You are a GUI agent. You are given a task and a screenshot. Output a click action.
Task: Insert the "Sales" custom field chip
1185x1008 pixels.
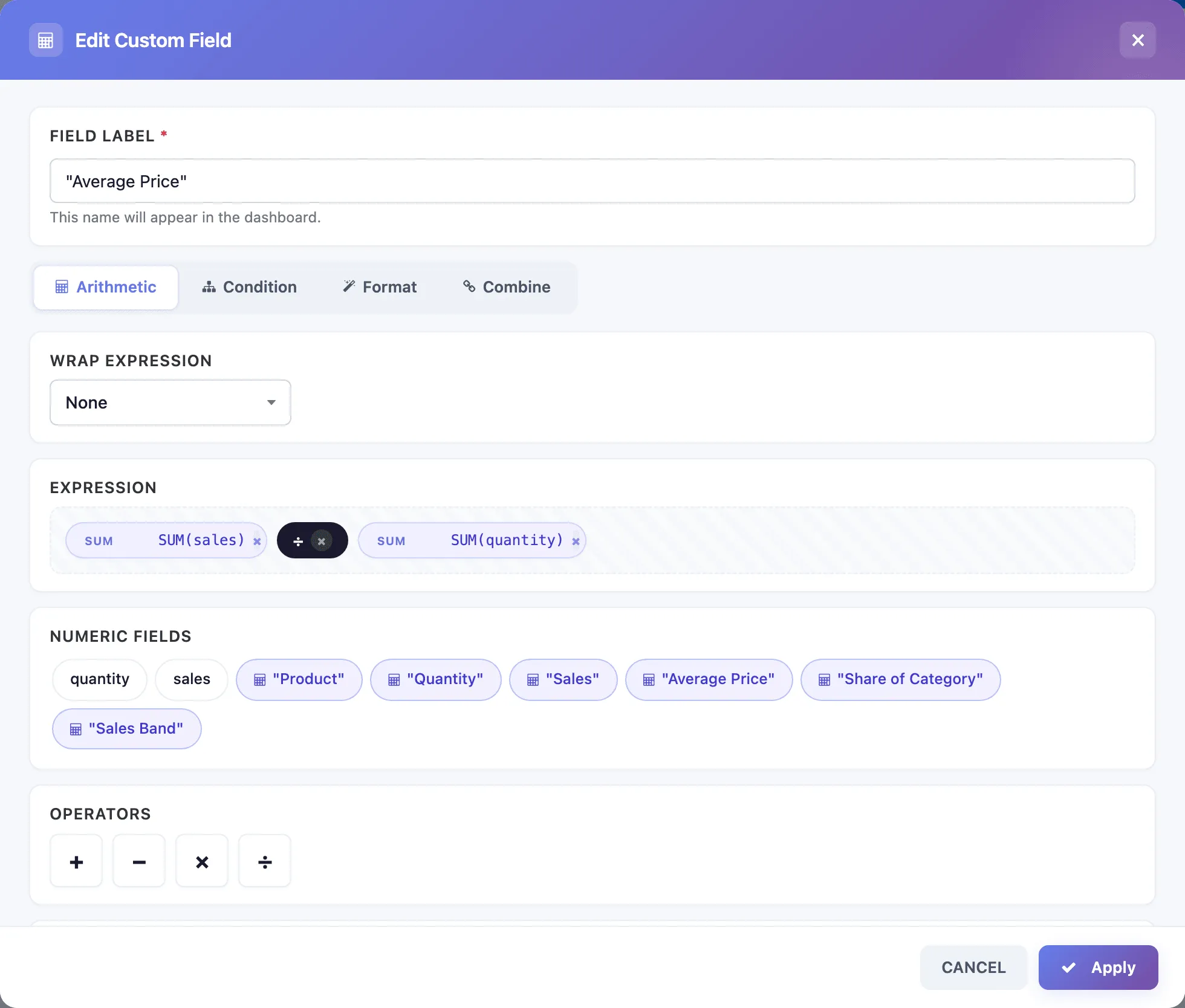[563, 679]
